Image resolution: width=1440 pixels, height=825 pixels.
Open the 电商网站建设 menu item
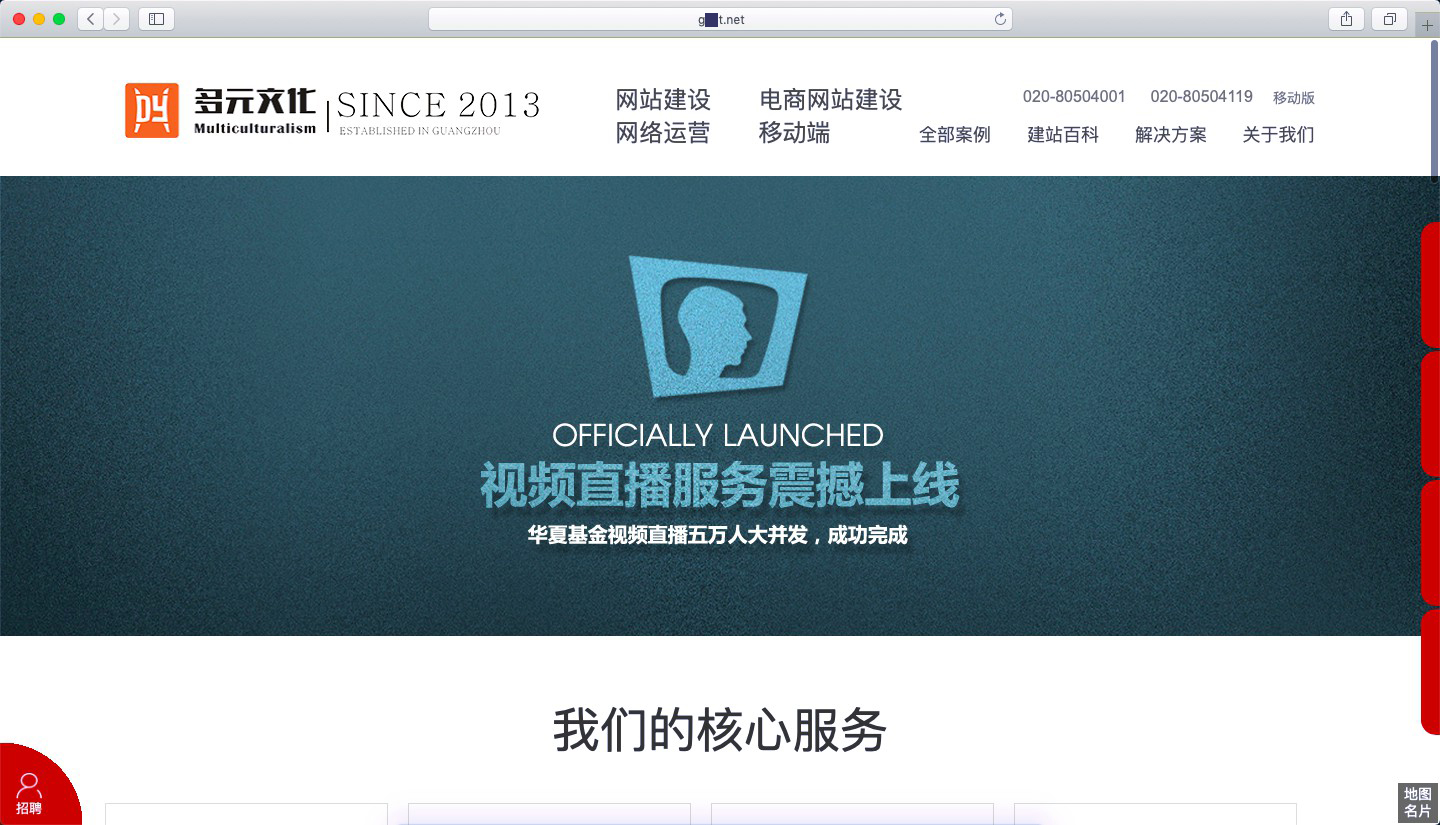click(830, 100)
